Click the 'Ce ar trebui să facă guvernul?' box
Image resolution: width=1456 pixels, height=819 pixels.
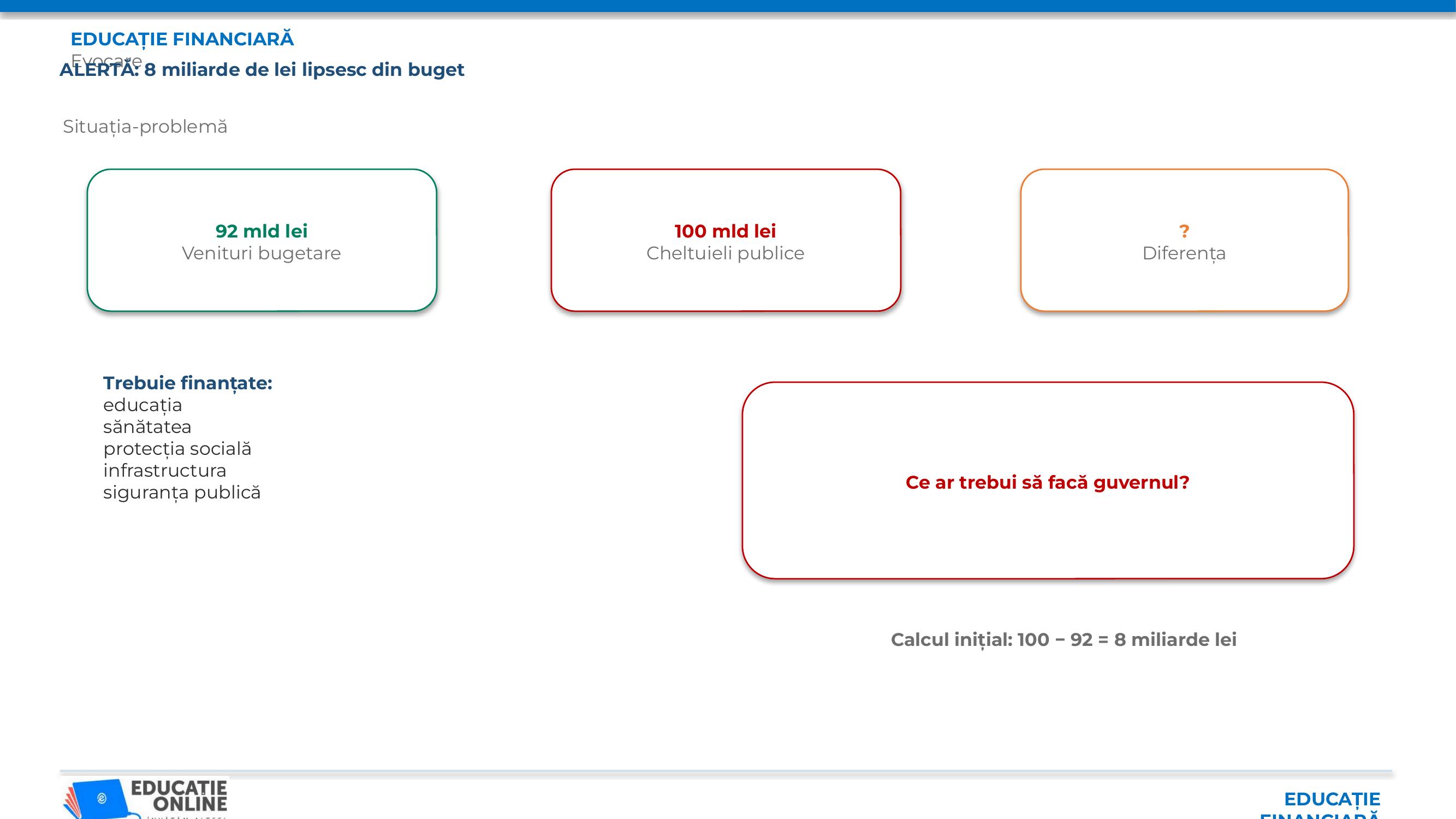[1048, 480]
